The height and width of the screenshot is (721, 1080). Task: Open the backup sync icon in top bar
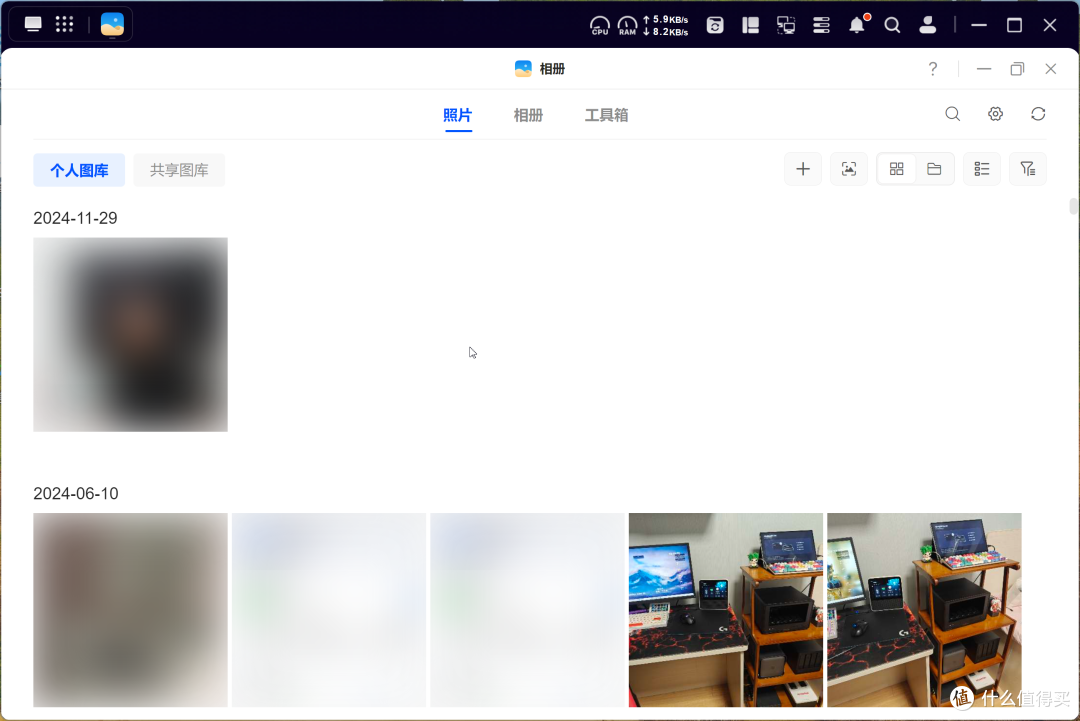point(715,25)
